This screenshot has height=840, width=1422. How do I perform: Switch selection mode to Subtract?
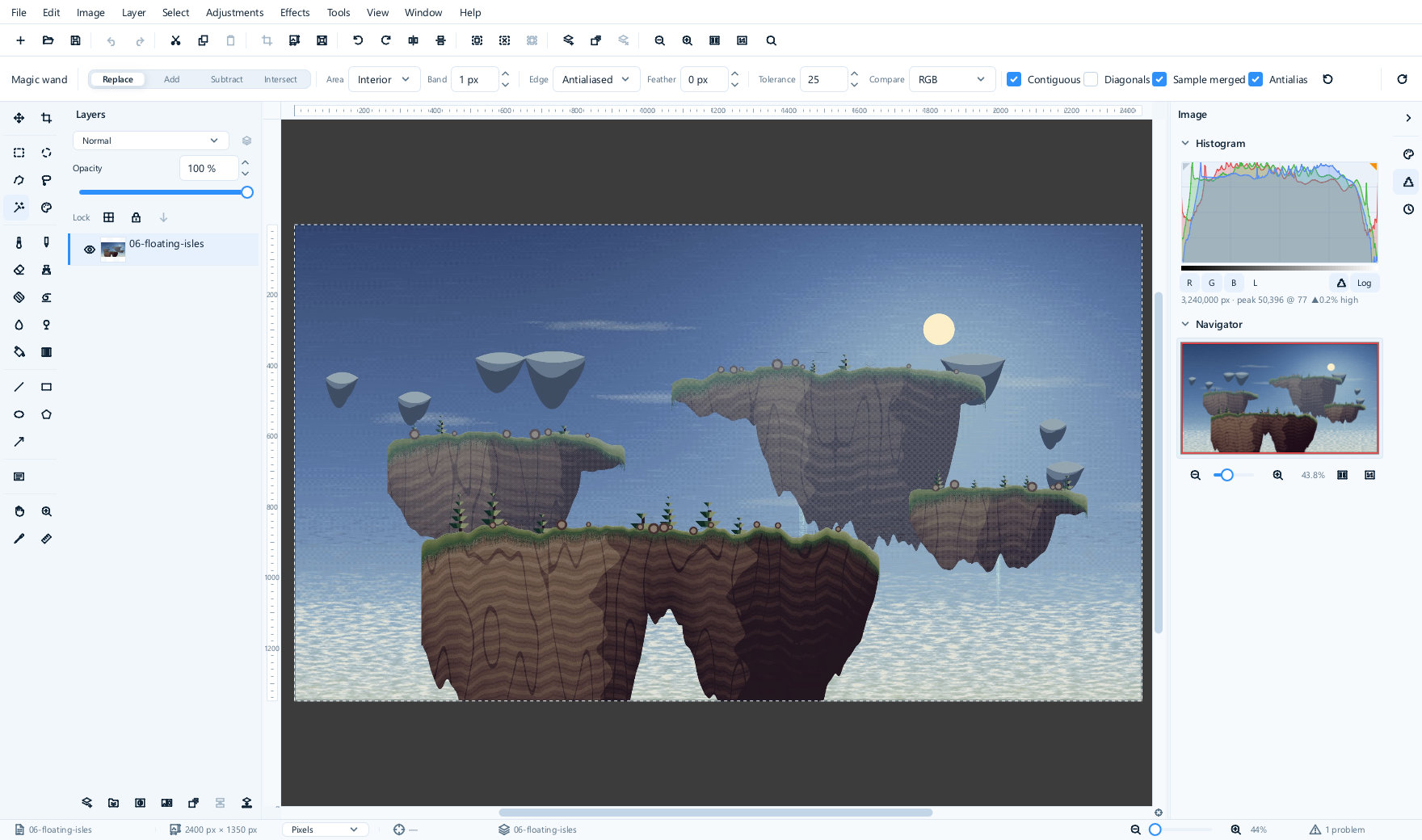[226, 79]
